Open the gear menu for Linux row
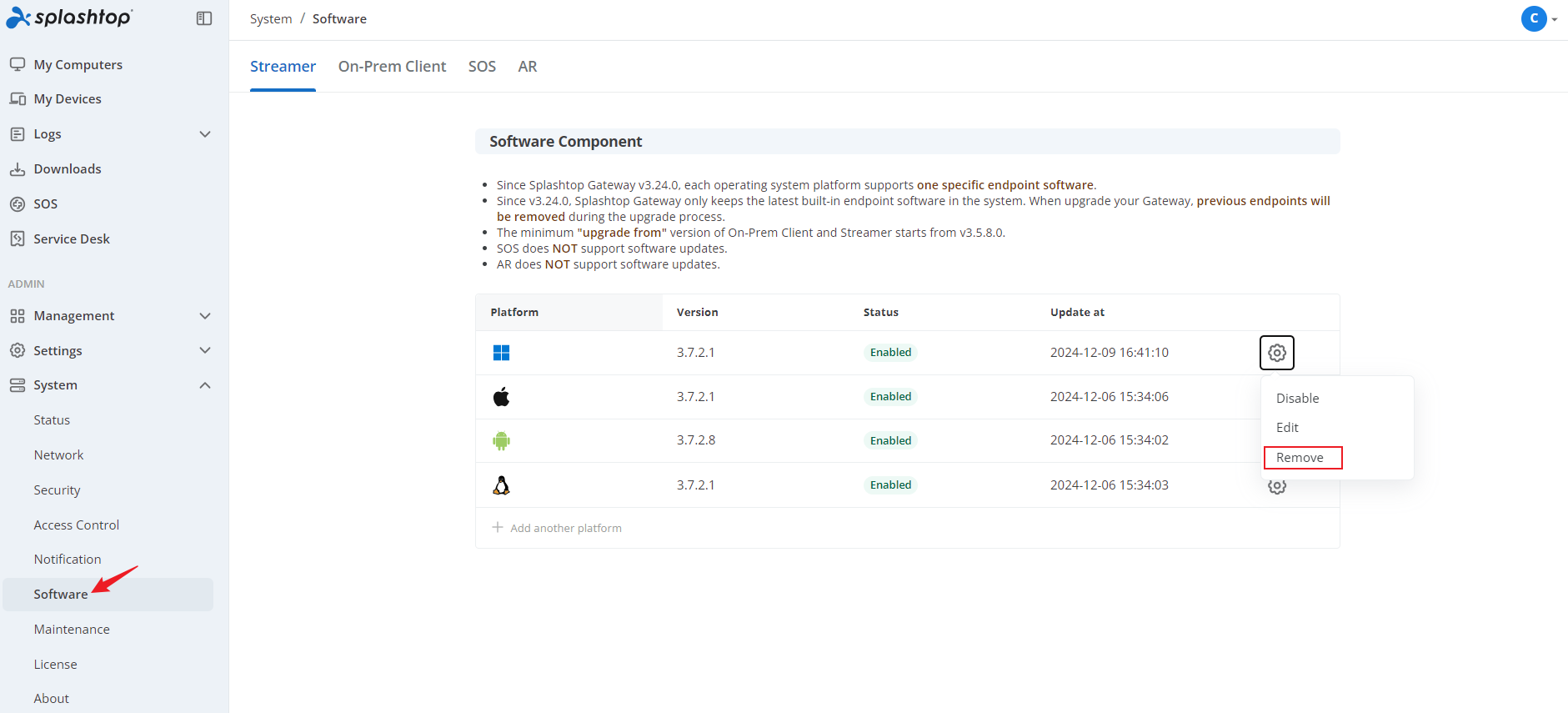The image size is (1568, 713). pyautogui.click(x=1277, y=486)
